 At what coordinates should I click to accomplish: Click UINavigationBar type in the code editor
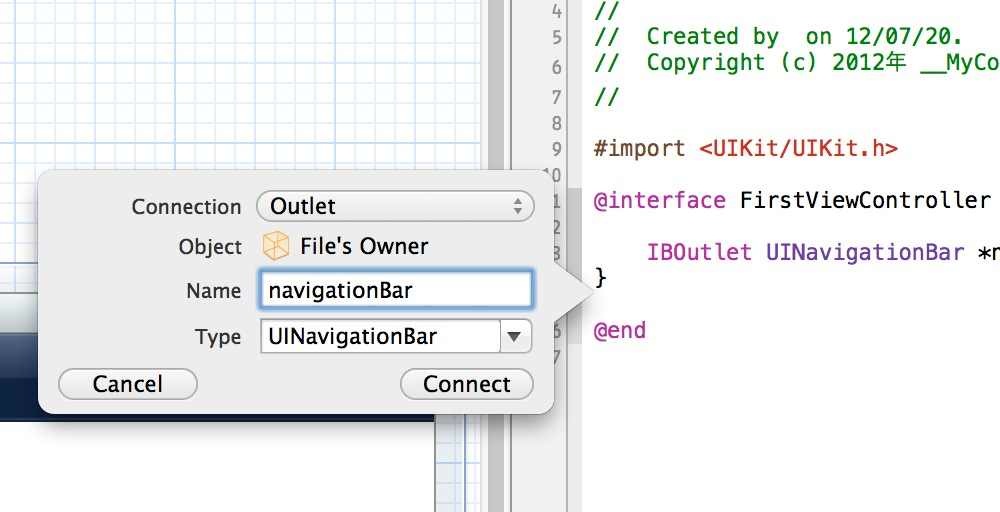tap(865, 252)
